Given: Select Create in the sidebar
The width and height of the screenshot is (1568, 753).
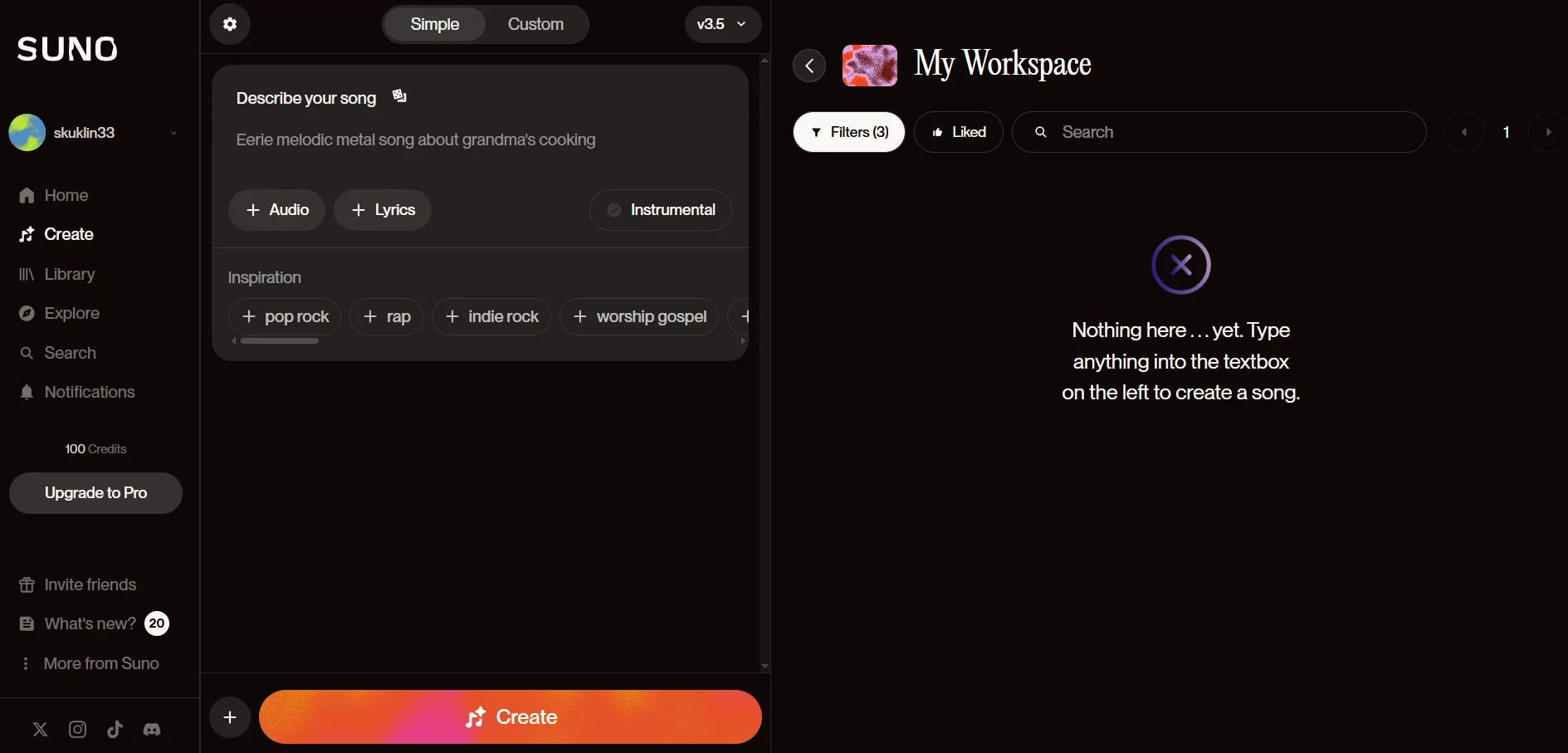Looking at the screenshot, I should coord(56,234).
